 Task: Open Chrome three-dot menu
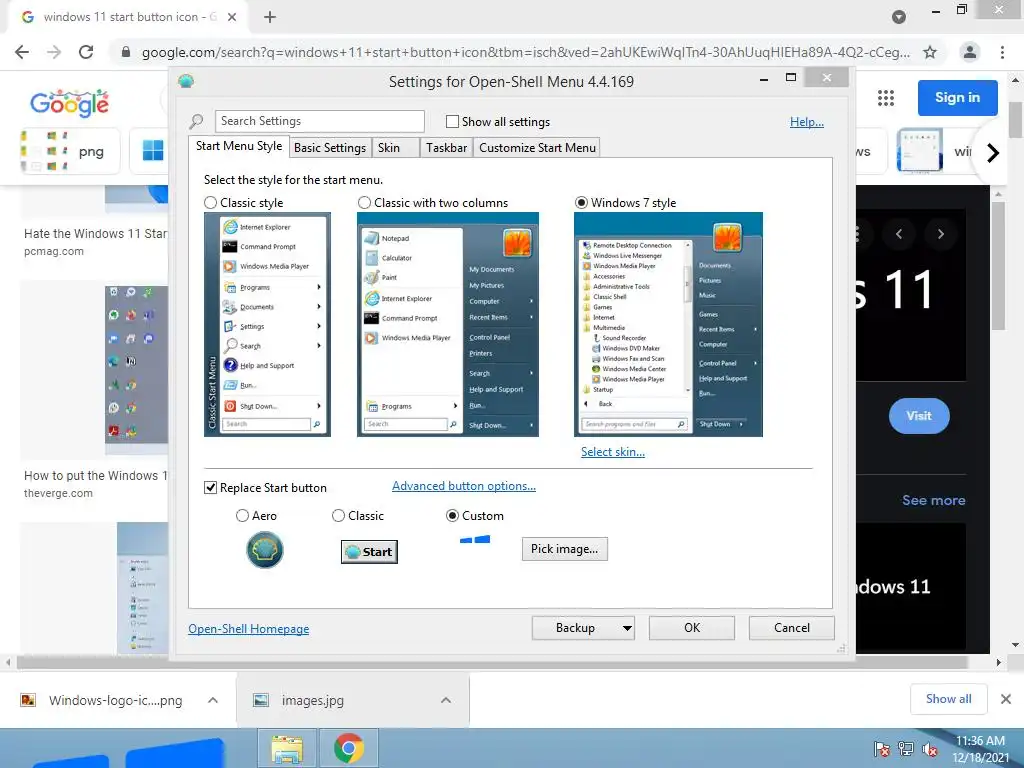(1002, 52)
